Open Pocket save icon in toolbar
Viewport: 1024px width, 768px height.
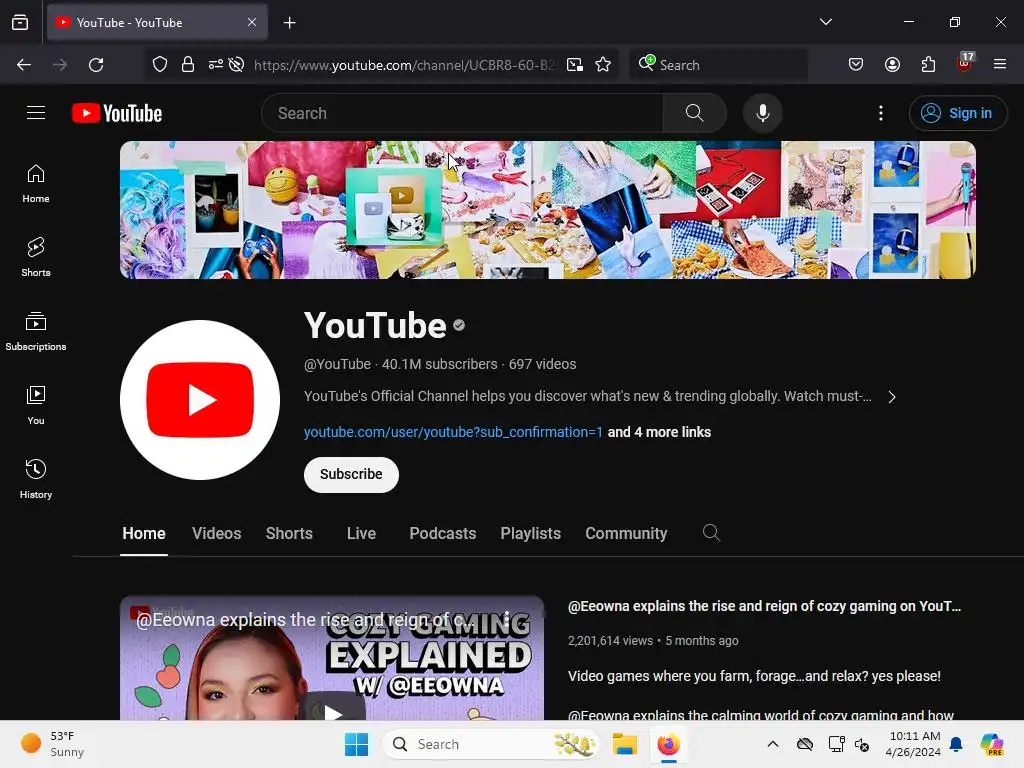click(856, 65)
